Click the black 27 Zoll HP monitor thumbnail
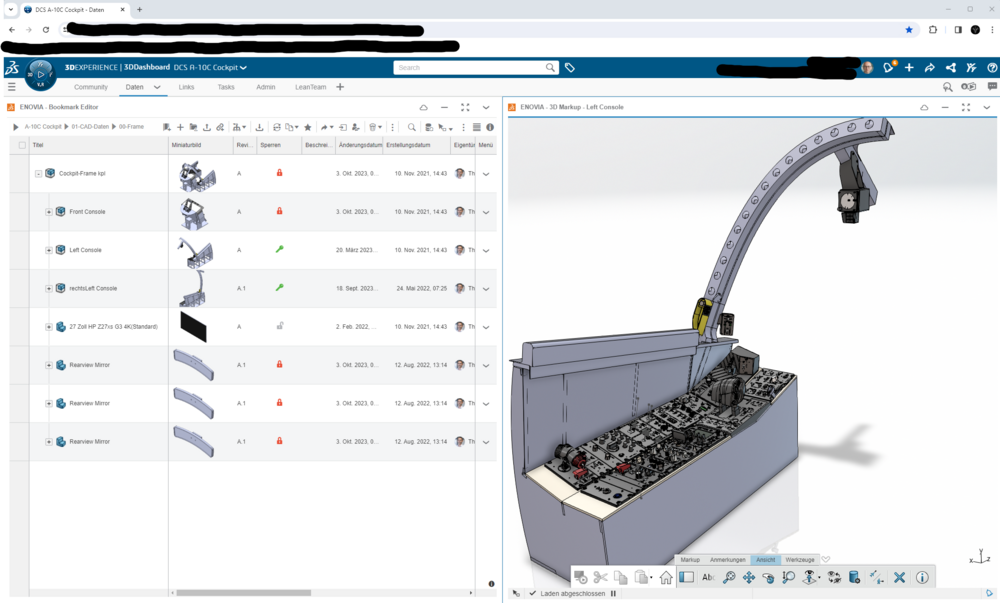Screen dimensions: 1000x603 (193, 326)
